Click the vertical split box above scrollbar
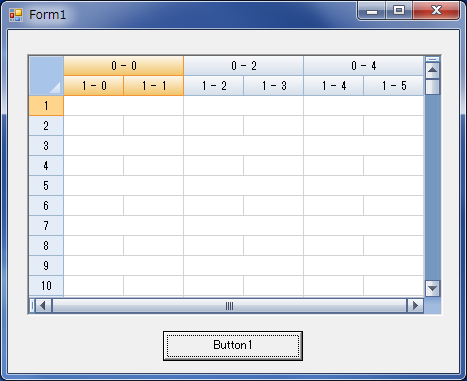The width and height of the screenshot is (467, 381). (x=432, y=59)
